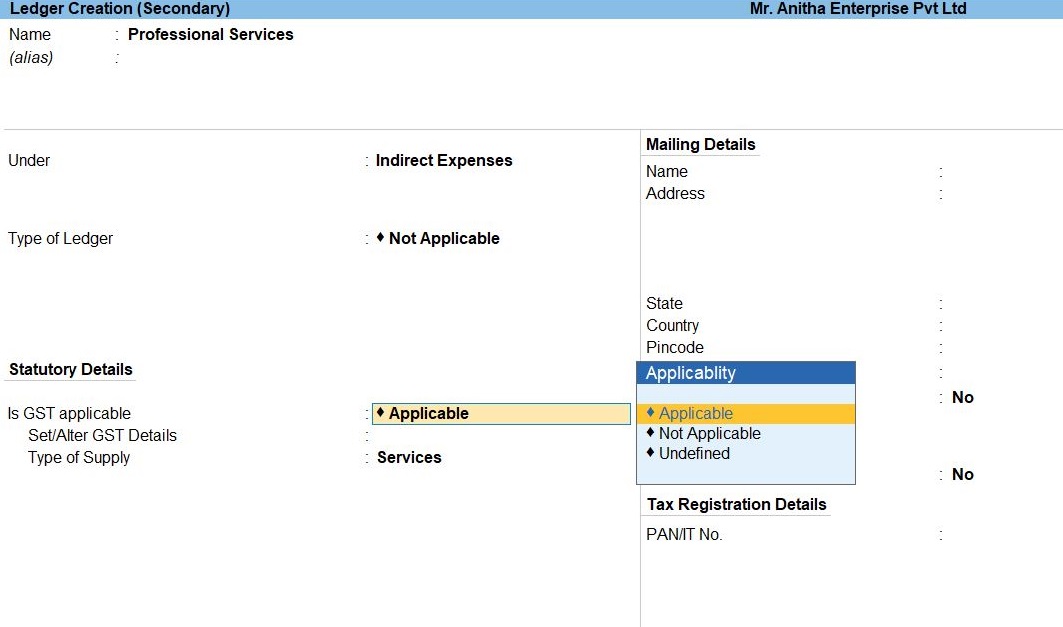Select Applicable in the Applicablity list

pyautogui.click(x=695, y=414)
